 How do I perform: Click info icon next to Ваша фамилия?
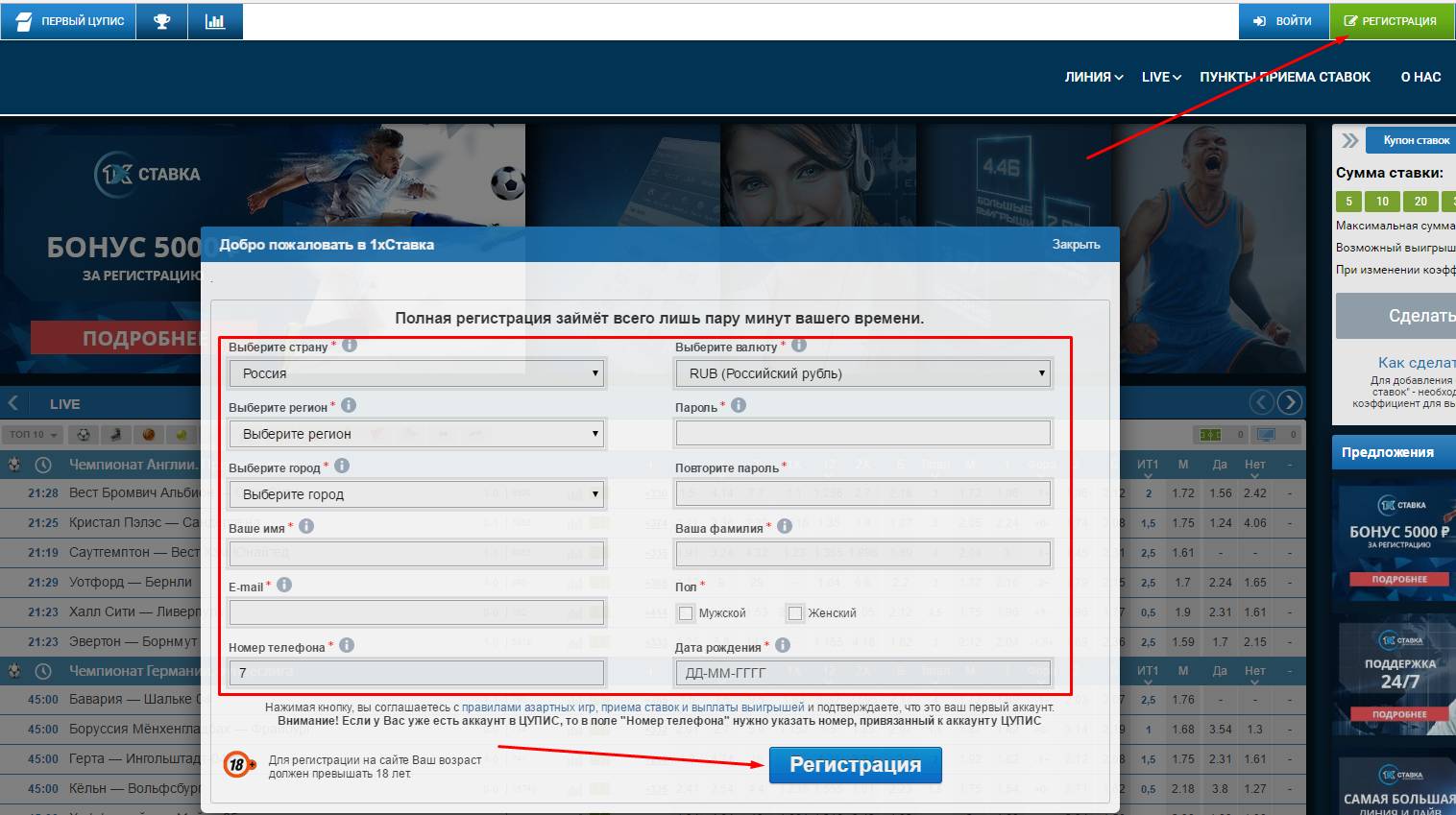[785, 526]
